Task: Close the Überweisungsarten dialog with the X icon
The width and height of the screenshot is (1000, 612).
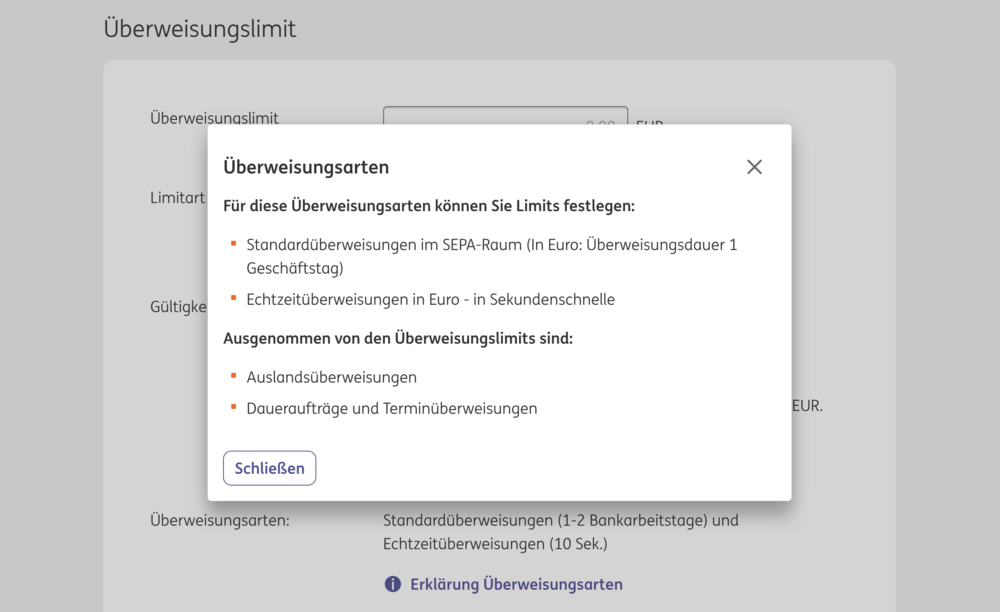Action: tap(754, 167)
